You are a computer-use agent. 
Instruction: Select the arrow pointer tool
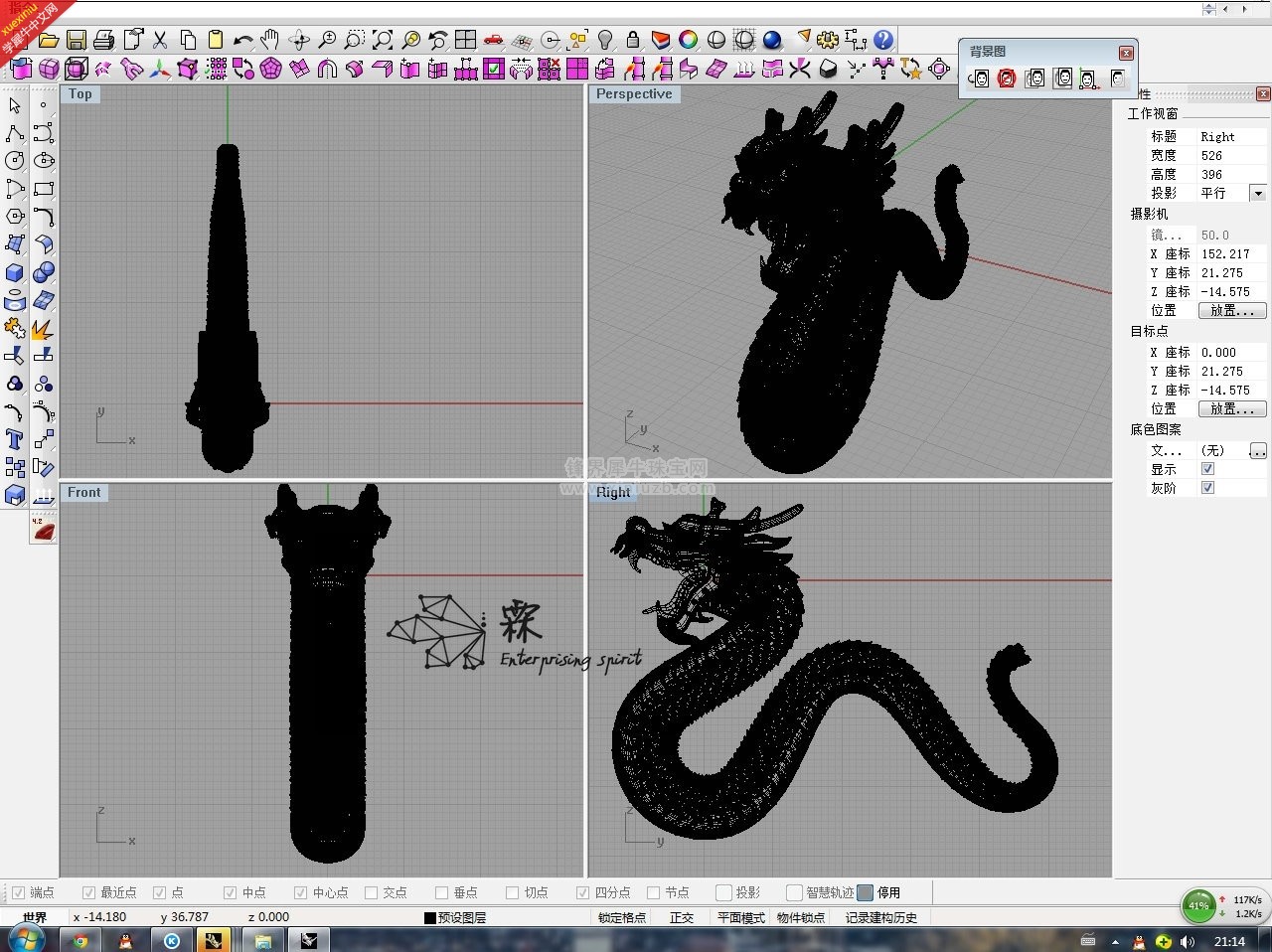pos(15,105)
